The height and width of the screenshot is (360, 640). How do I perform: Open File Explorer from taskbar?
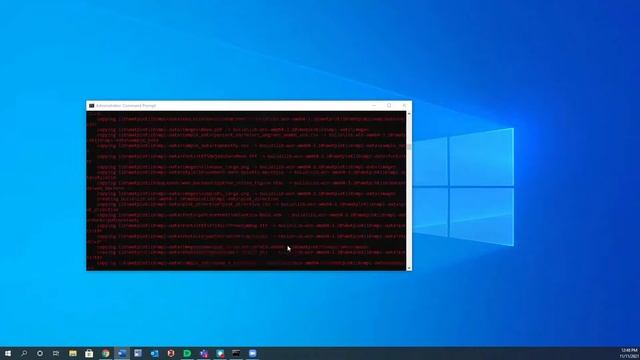point(73,353)
